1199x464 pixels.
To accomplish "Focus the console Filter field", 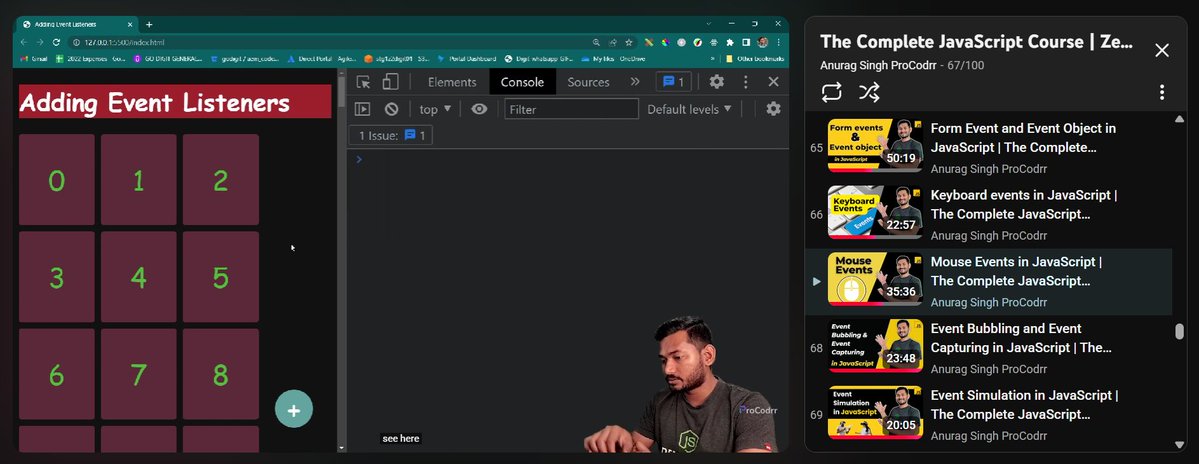I will (x=571, y=109).
